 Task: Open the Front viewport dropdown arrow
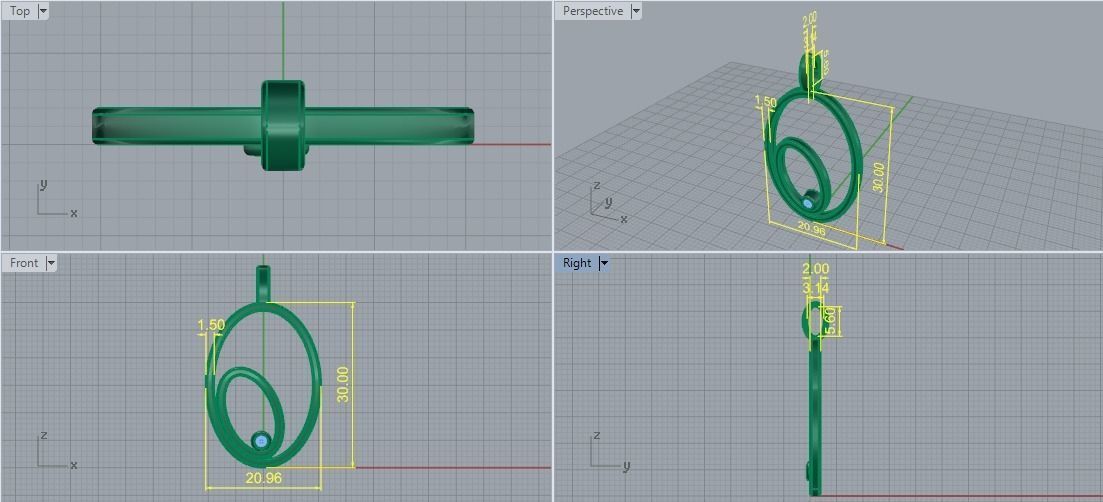[51, 263]
